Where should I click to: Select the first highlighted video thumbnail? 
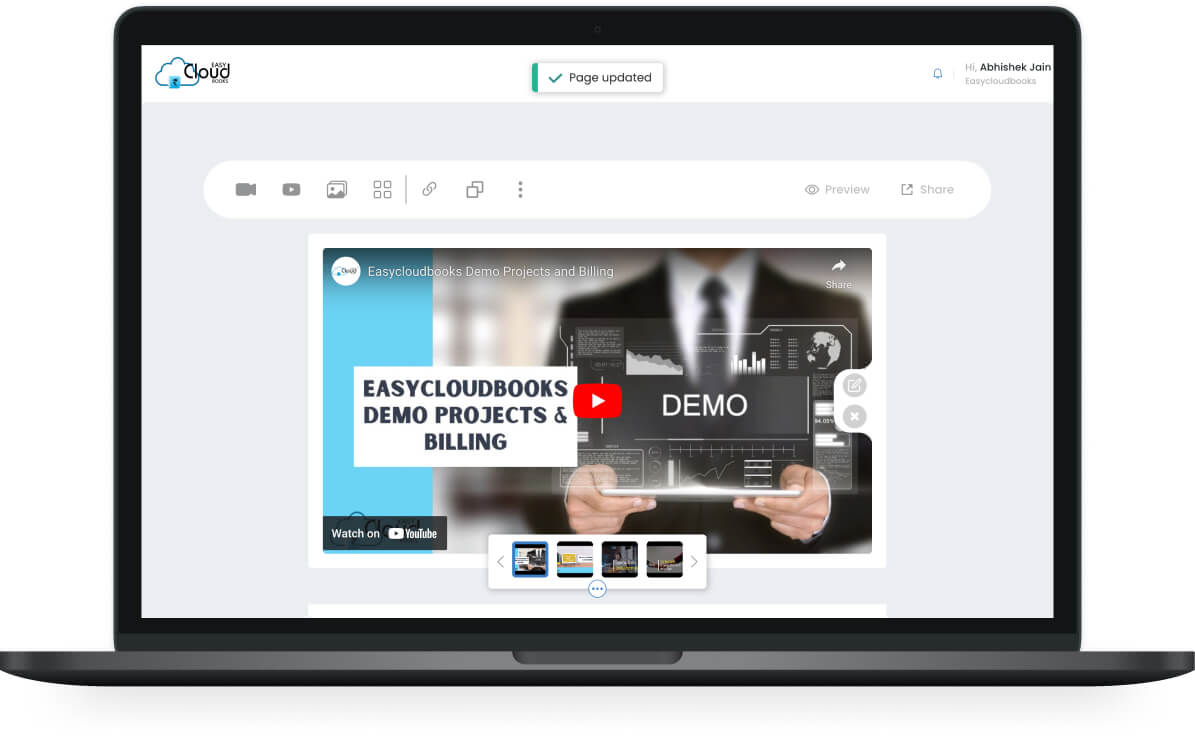[x=530, y=559]
